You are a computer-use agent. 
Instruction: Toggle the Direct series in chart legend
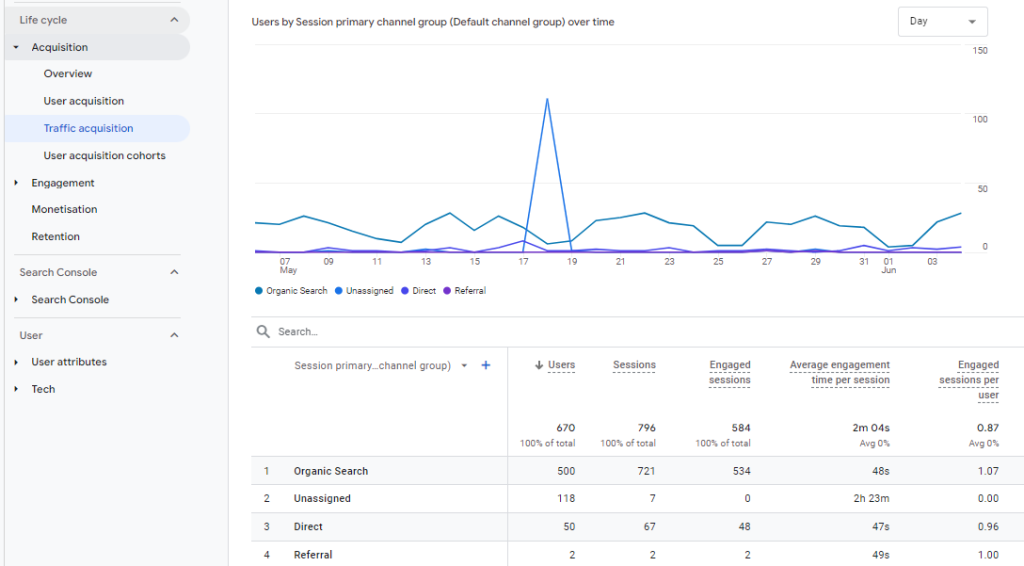[x=406, y=291]
